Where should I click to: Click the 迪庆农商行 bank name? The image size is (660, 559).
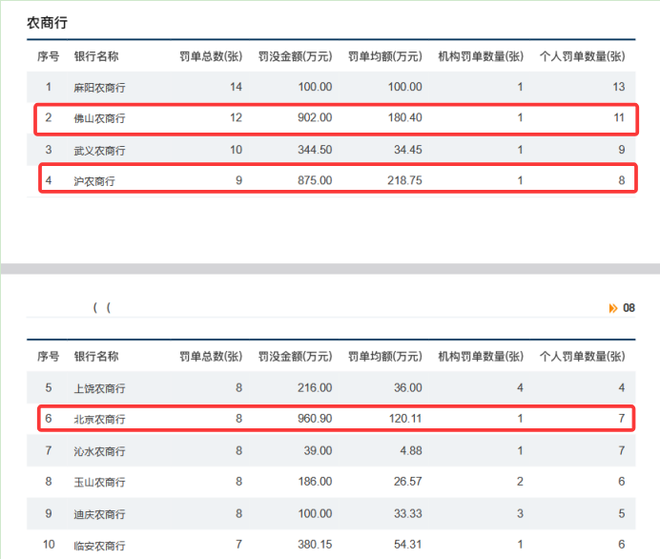[x=100, y=514]
